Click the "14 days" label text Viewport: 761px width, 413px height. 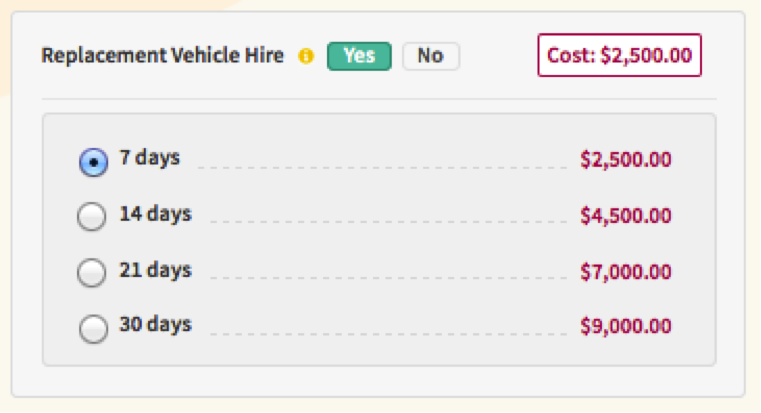[x=155, y=214]
